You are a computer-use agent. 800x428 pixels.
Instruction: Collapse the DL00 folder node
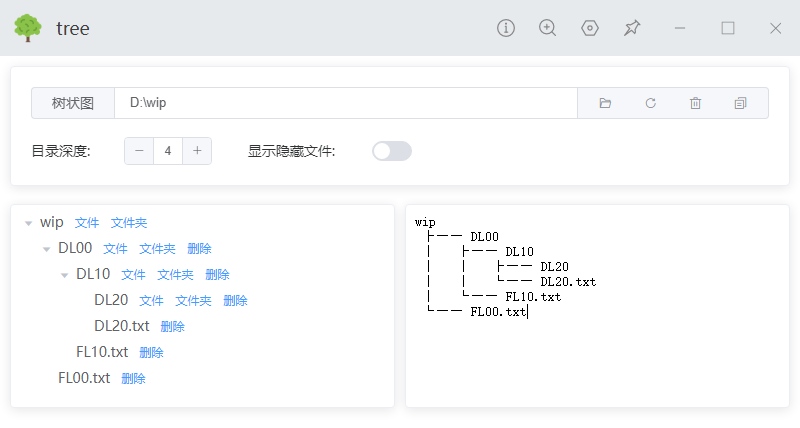pos(47,249)
